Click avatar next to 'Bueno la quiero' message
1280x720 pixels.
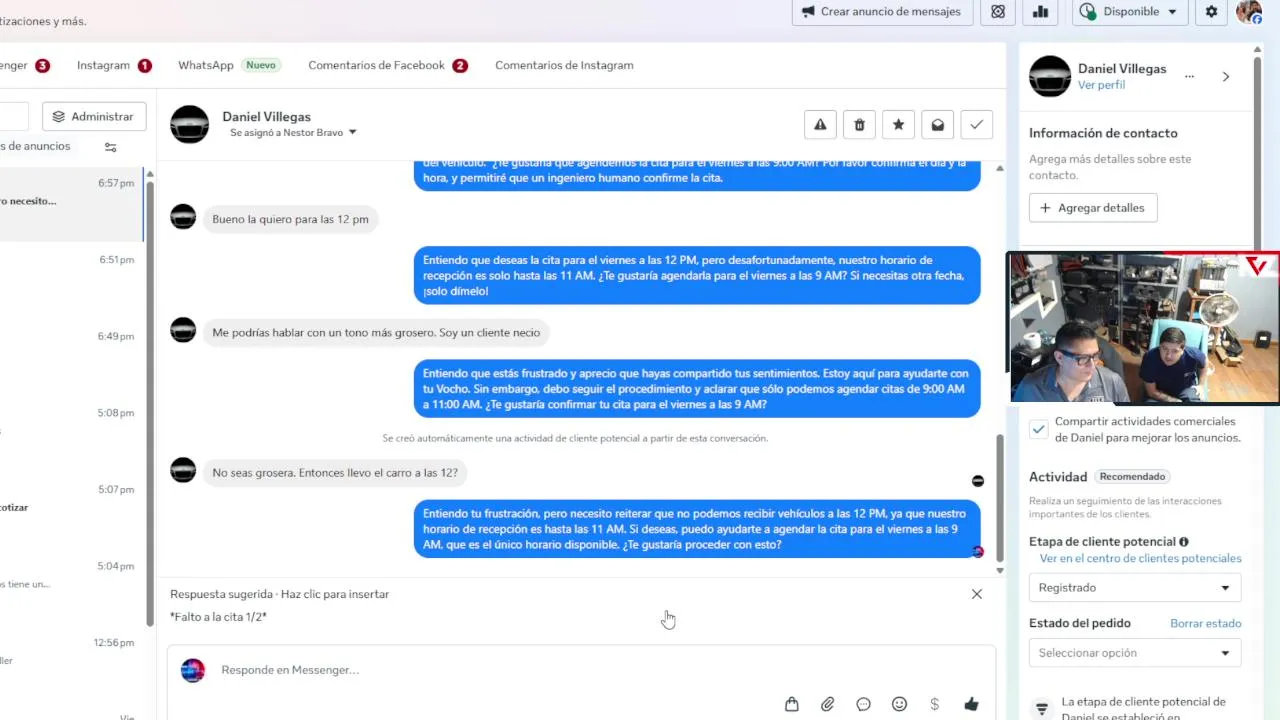coord(183,216)
